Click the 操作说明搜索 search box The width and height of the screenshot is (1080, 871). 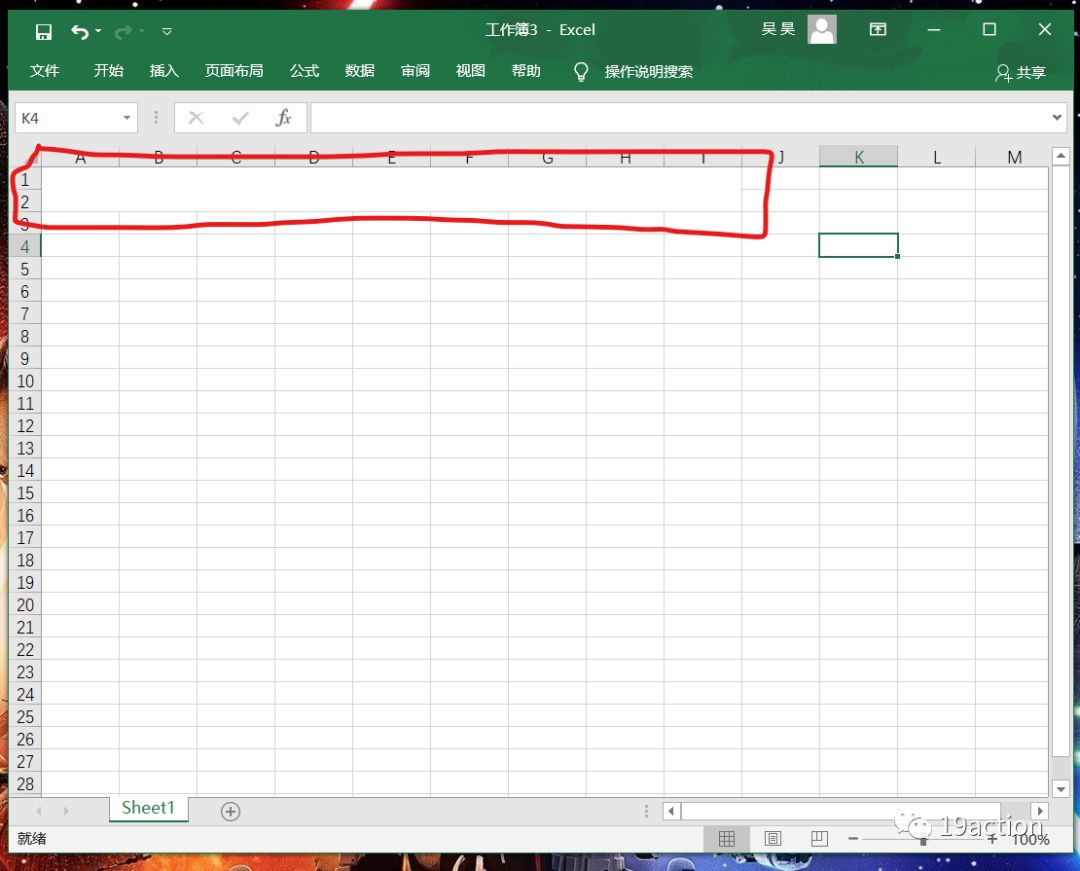click(x=648, y=72)
